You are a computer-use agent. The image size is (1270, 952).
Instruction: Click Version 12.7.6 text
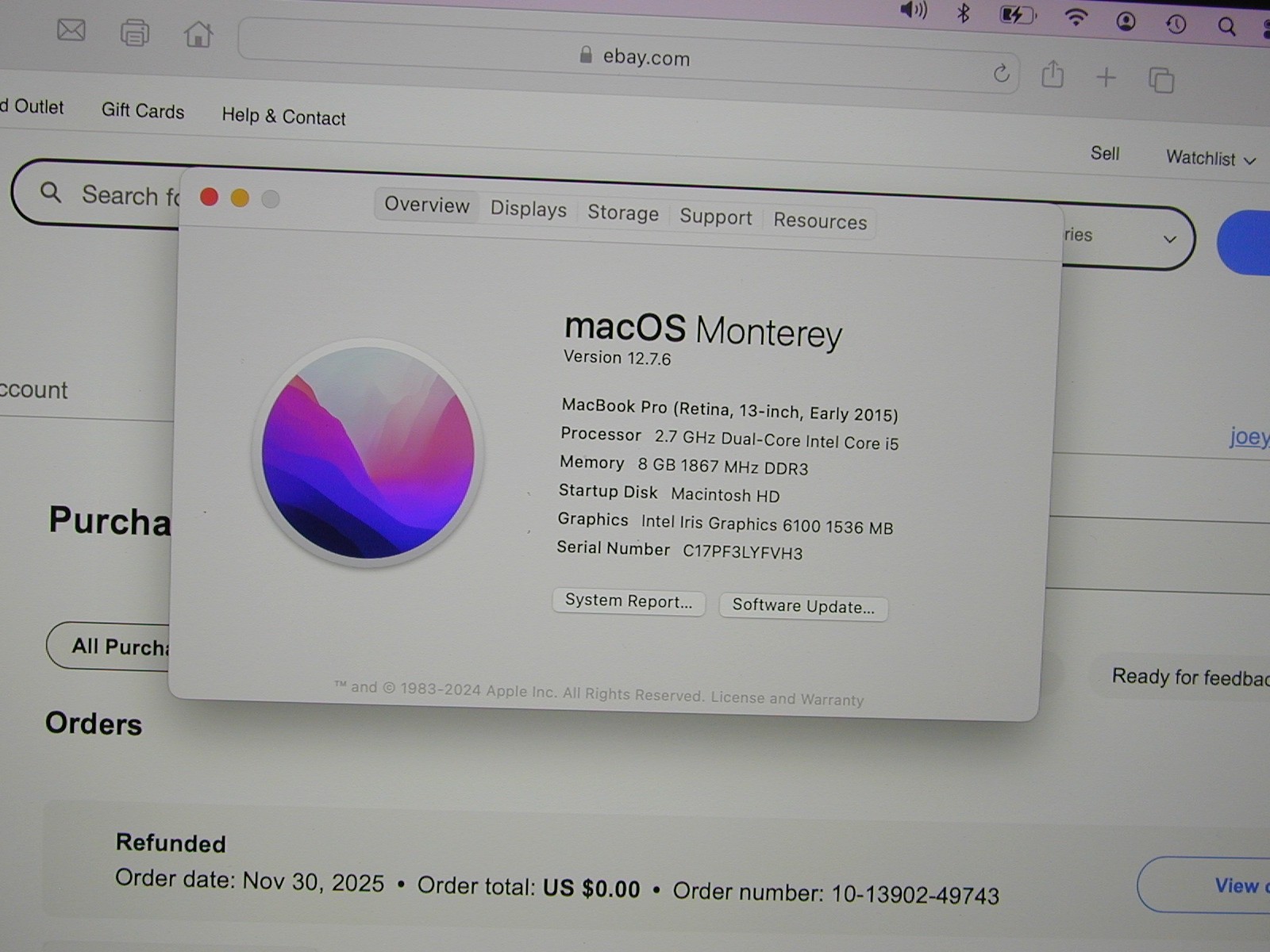point(617,358)
